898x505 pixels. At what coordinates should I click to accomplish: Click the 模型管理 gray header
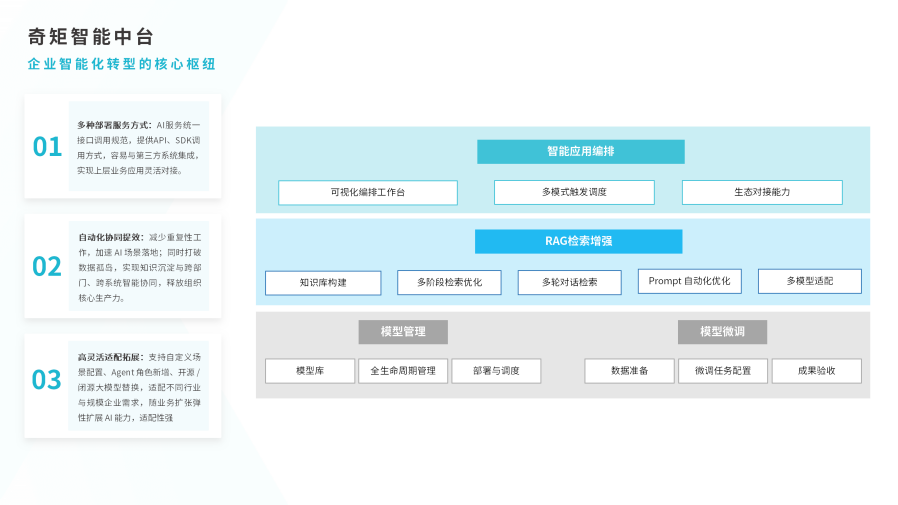[x=403, y=332]
